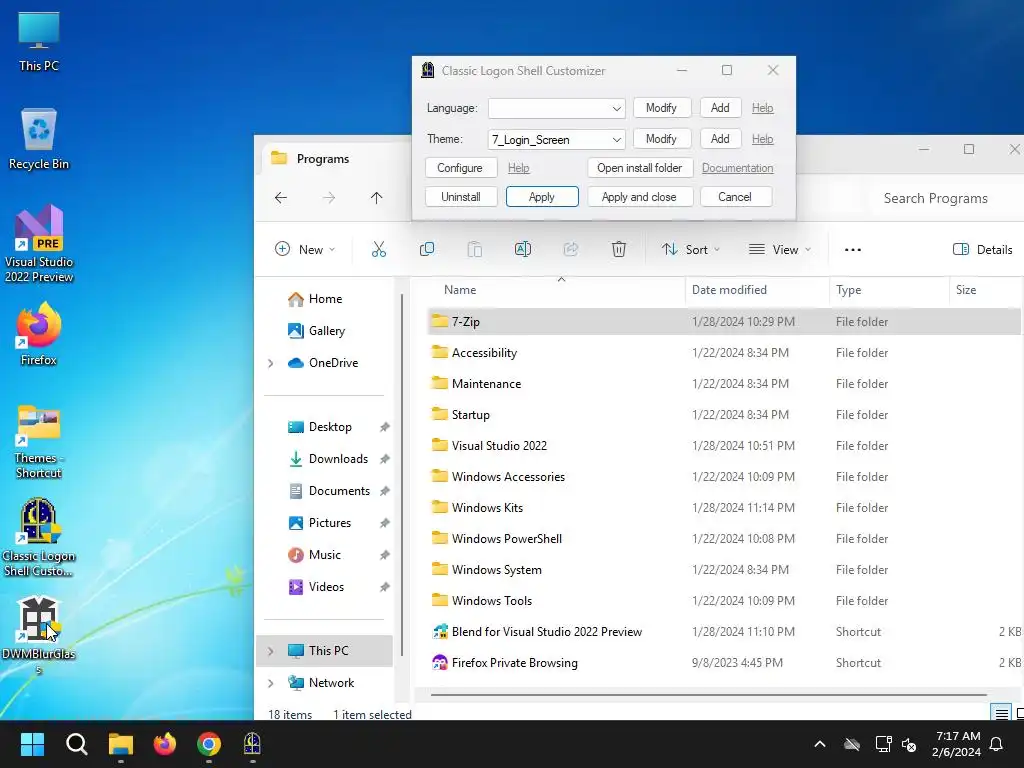Open Windows Start button on taskbar
Image resolution: width=1024 pixels, height=768 pixels.
point(32,744)
